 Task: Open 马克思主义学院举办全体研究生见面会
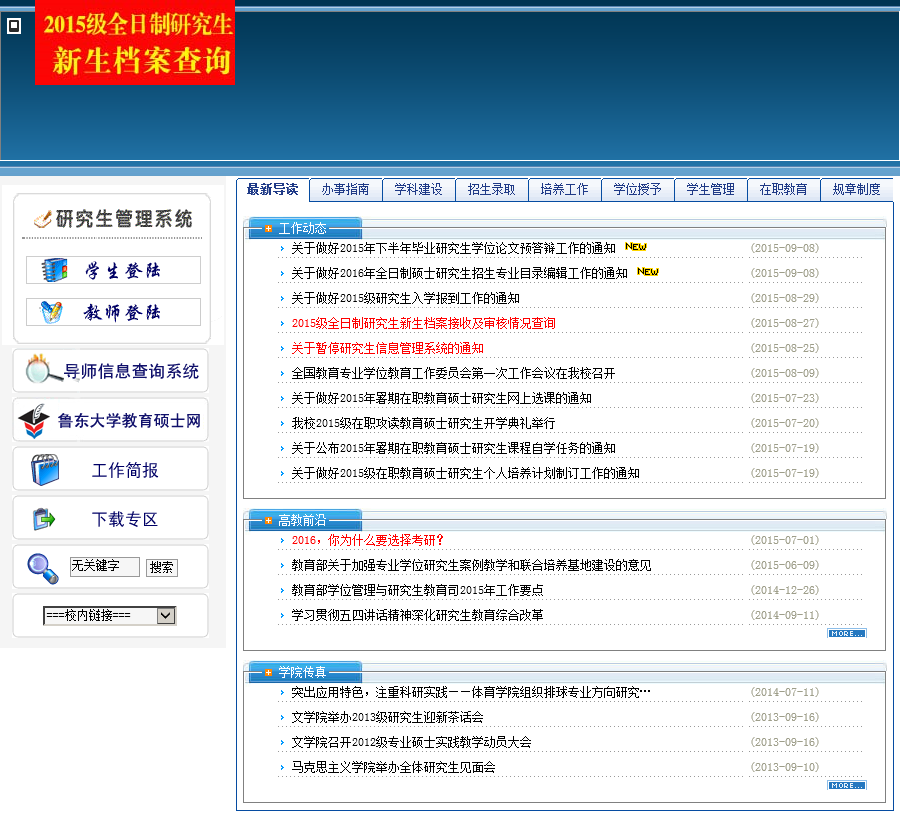coord(393,767)
